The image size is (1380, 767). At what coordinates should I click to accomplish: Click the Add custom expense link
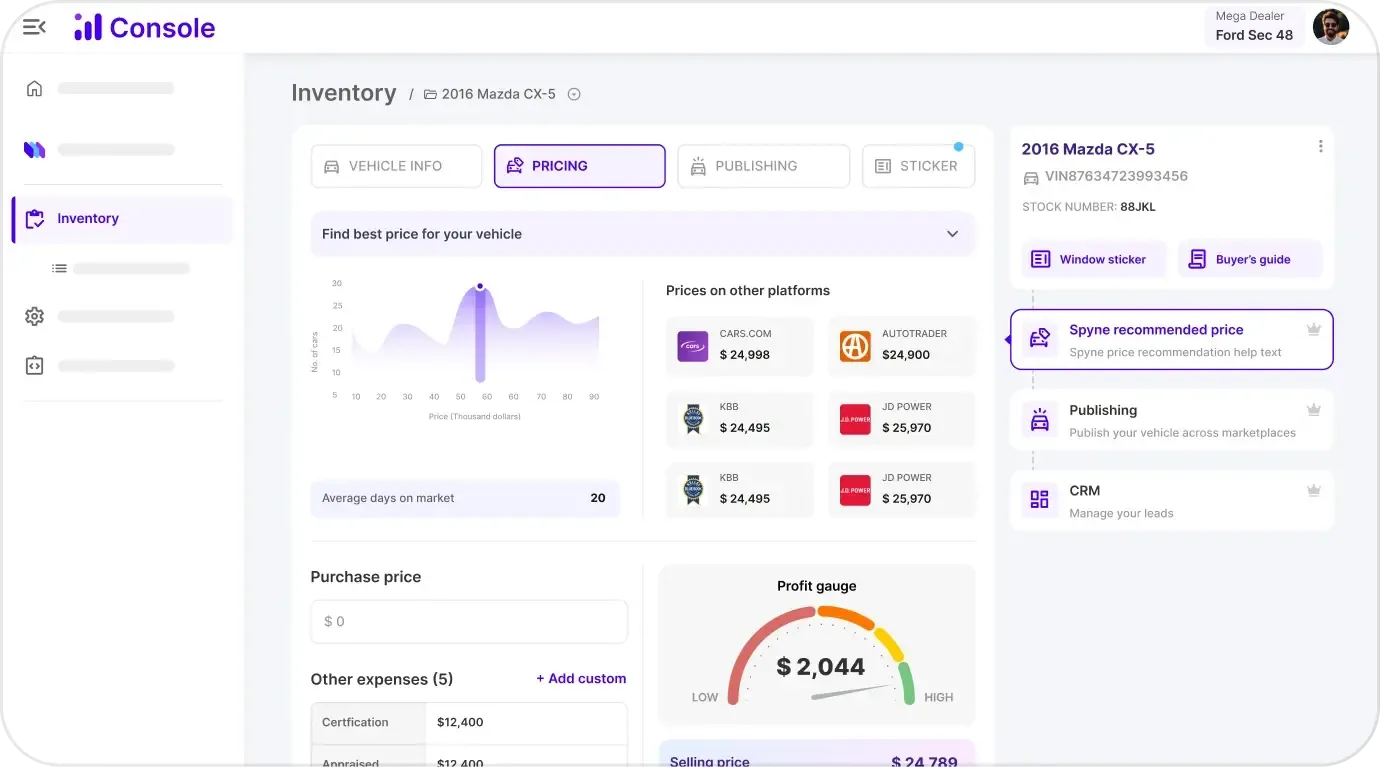click(581, 678)
